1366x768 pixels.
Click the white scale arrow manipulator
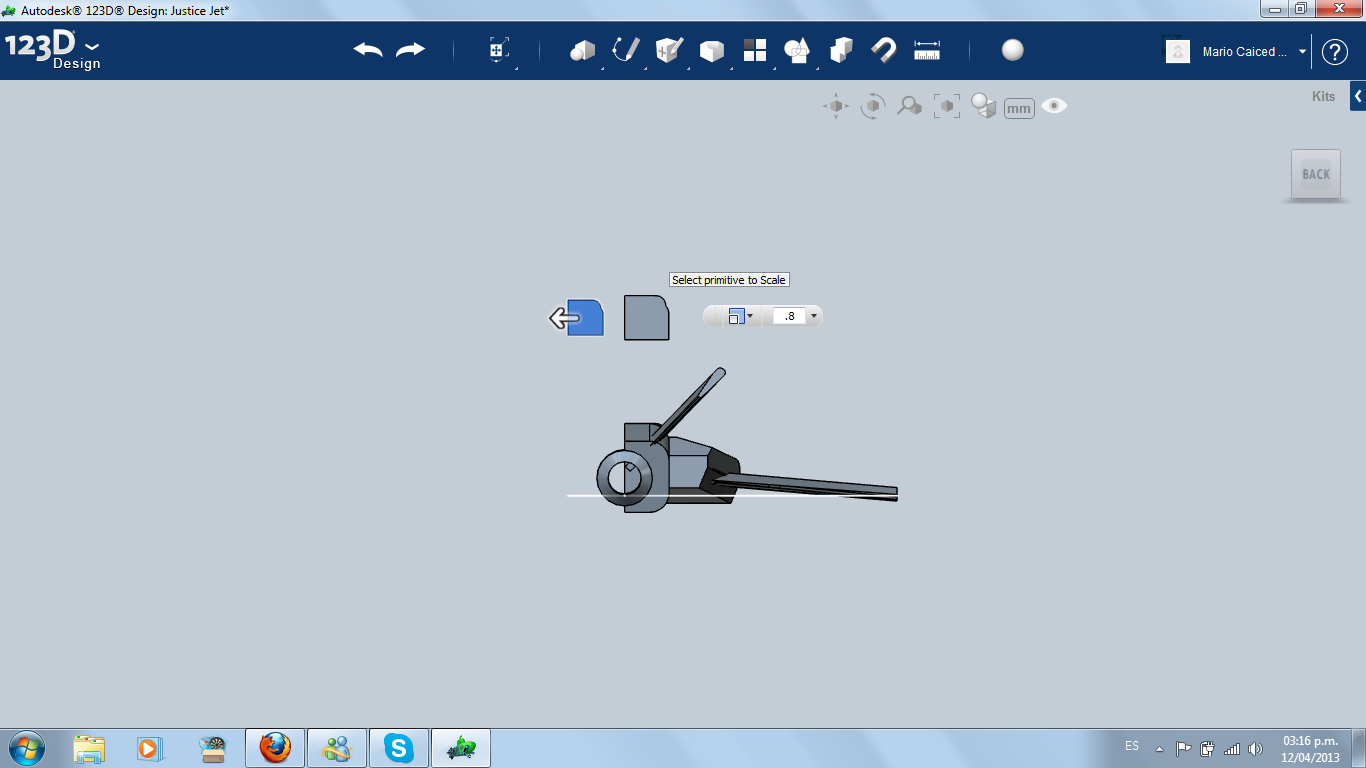click(x=564, y=319)
